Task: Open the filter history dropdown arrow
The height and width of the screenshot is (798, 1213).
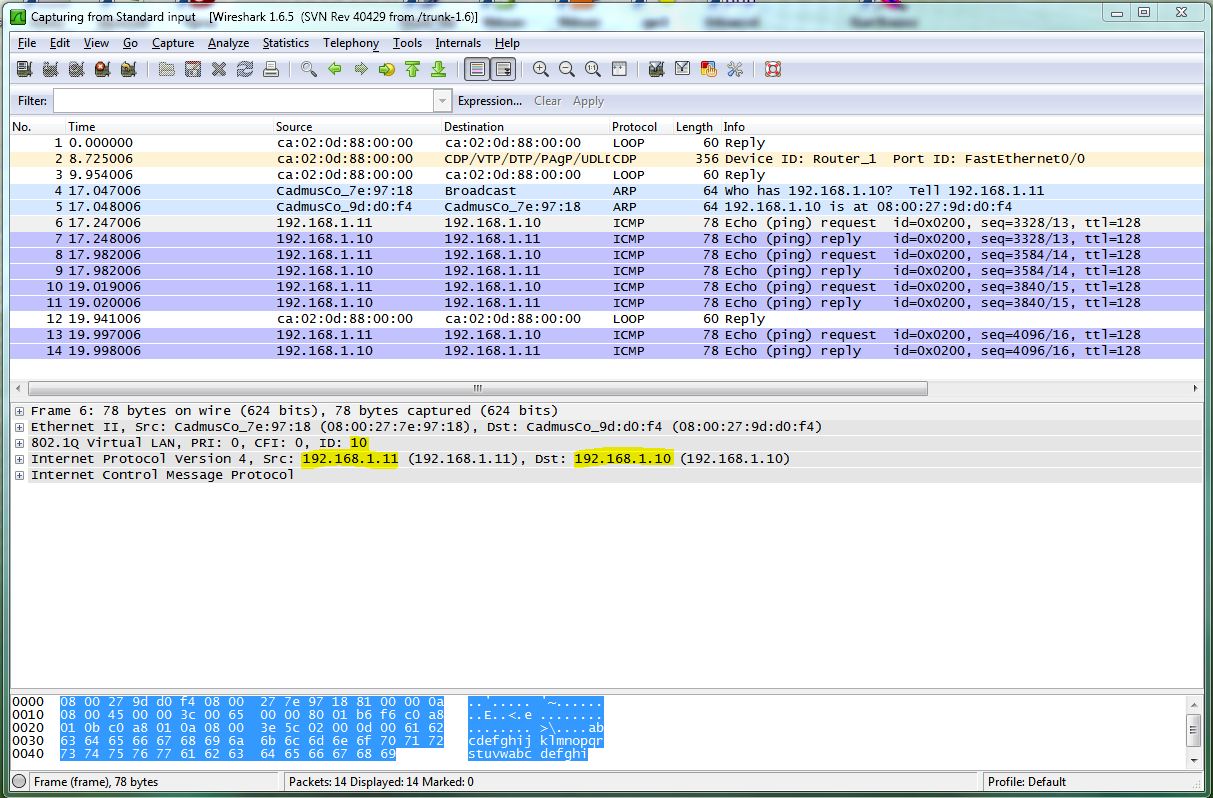Action: point(443,101)
